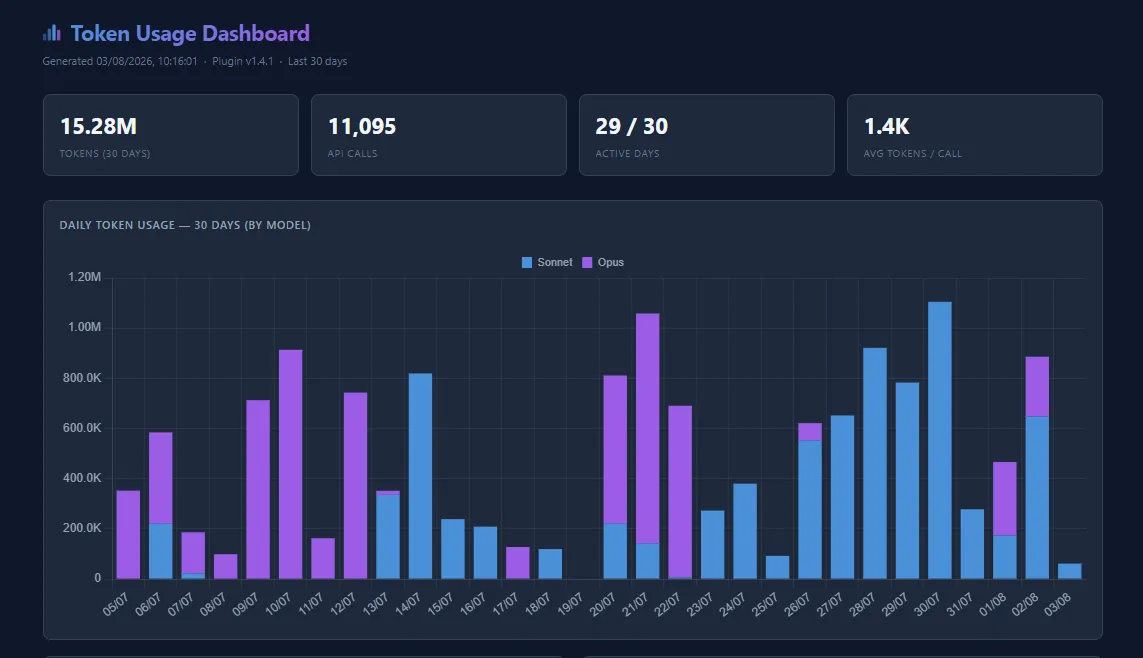Image resolution: width=1143 pixels, height=658 pixels.
Task: Click the 800.0K y-axis label
Action: pos(82,377)
